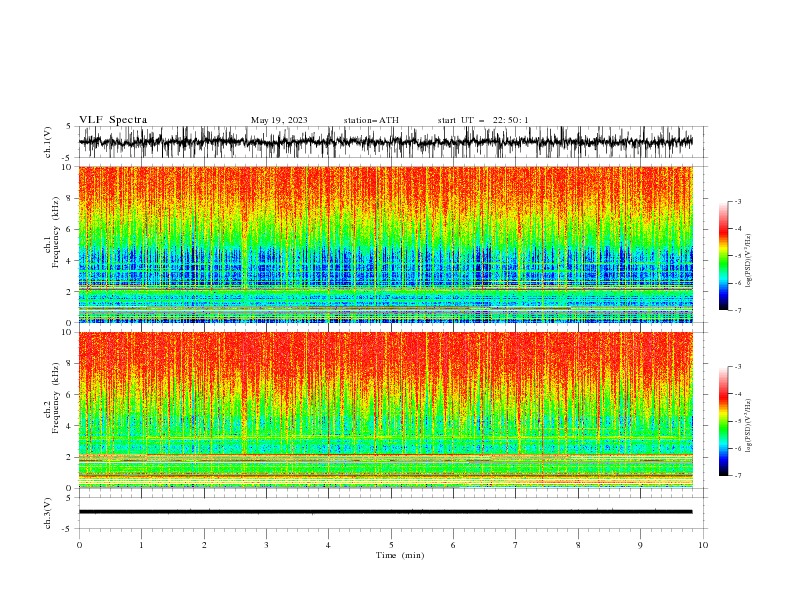
Task: Click the ch.1 PSD color scale bar
Action: [x=724, y=256]
